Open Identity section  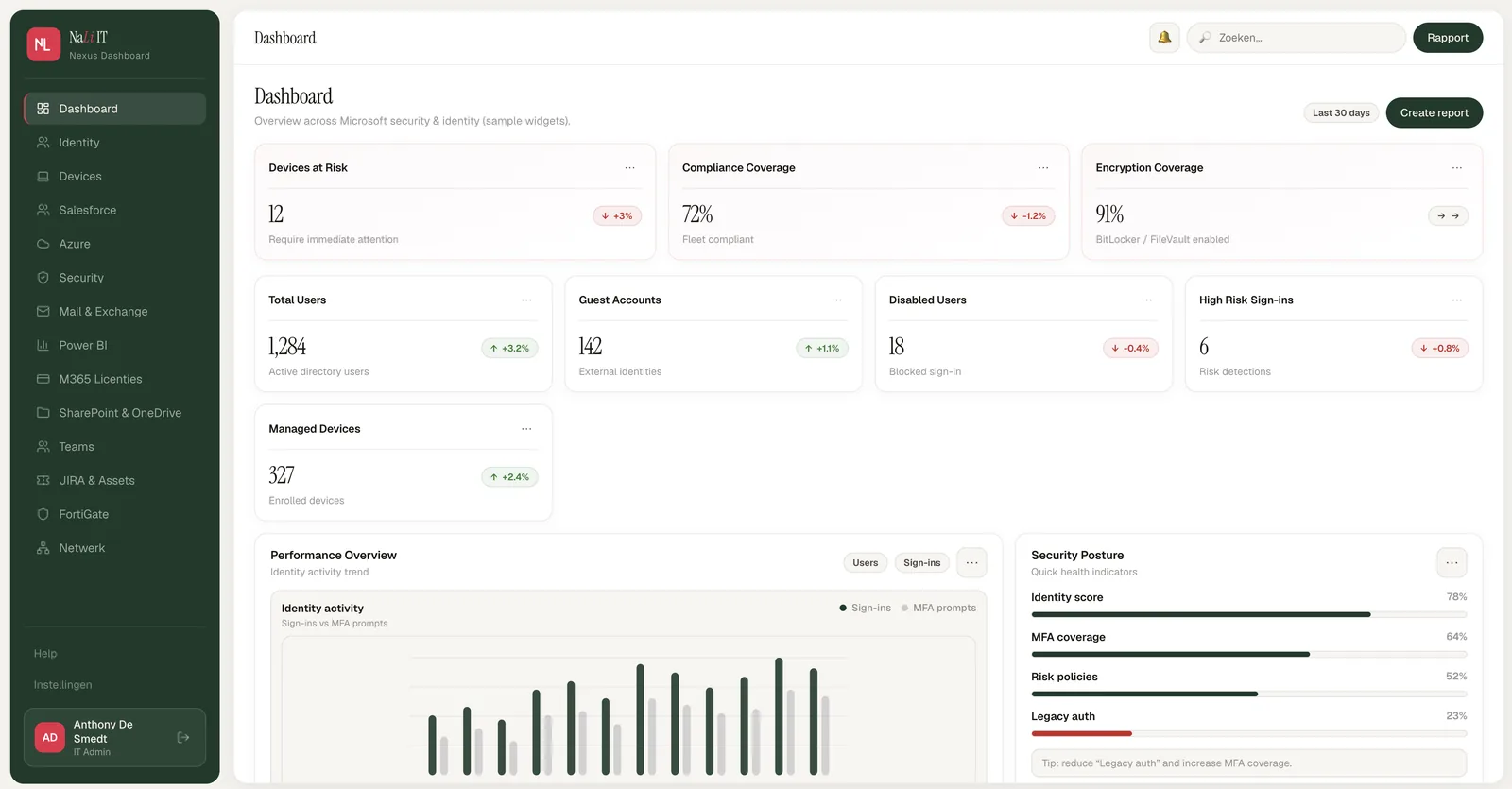tap(114, 143)
